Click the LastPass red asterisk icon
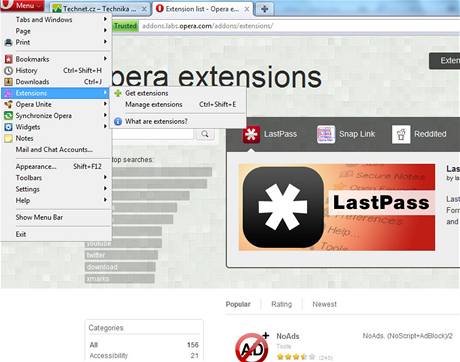Screen dimensions: 460x362 (x=251, y=135)
